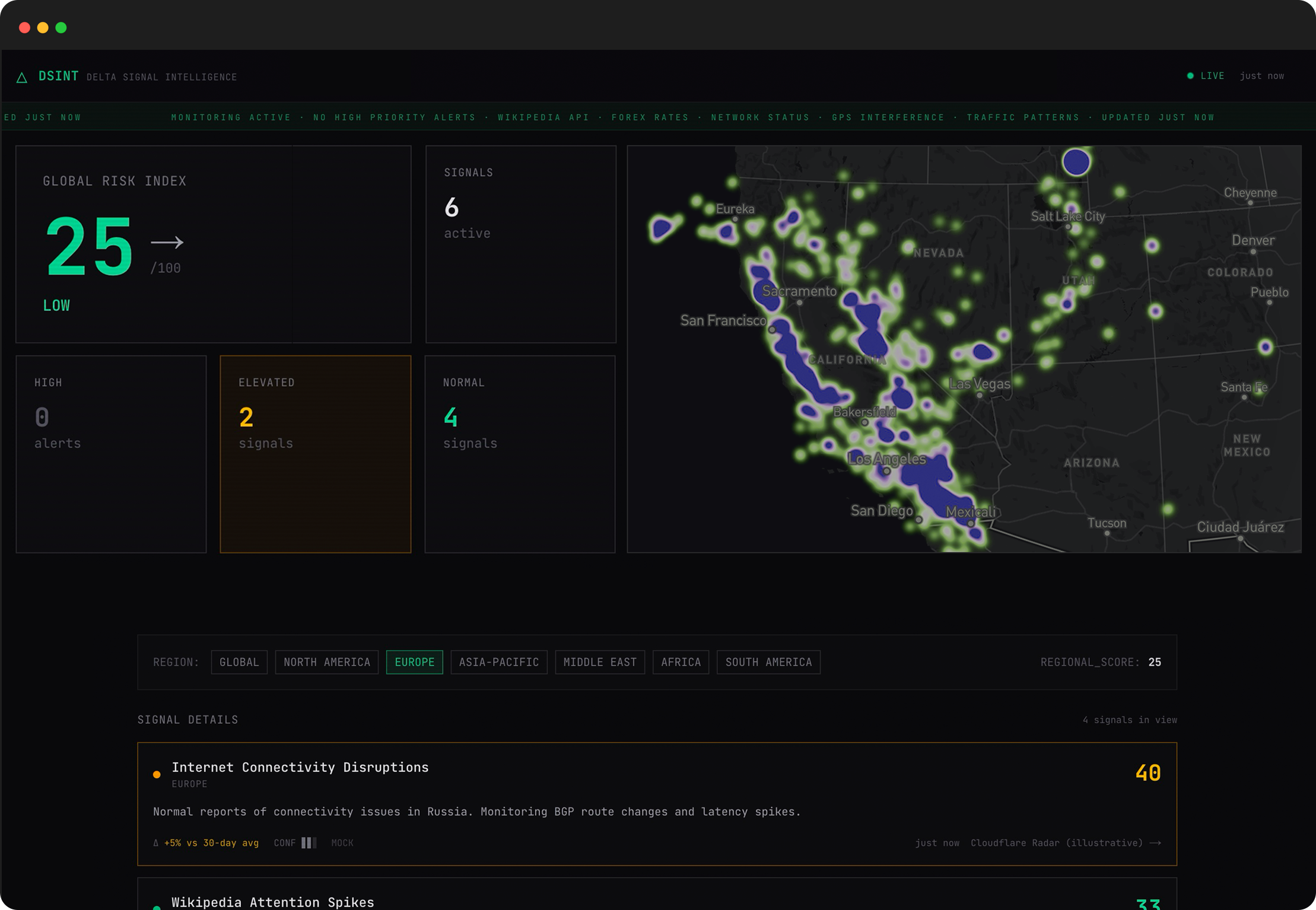The height and width of the screenshot is (910, 1316).
Task: Choose the AFRICA region button
Action: point(681,662)
